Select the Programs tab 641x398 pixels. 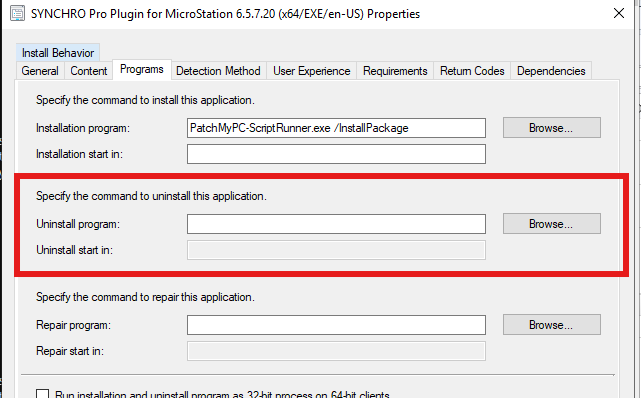coord(142,69)
